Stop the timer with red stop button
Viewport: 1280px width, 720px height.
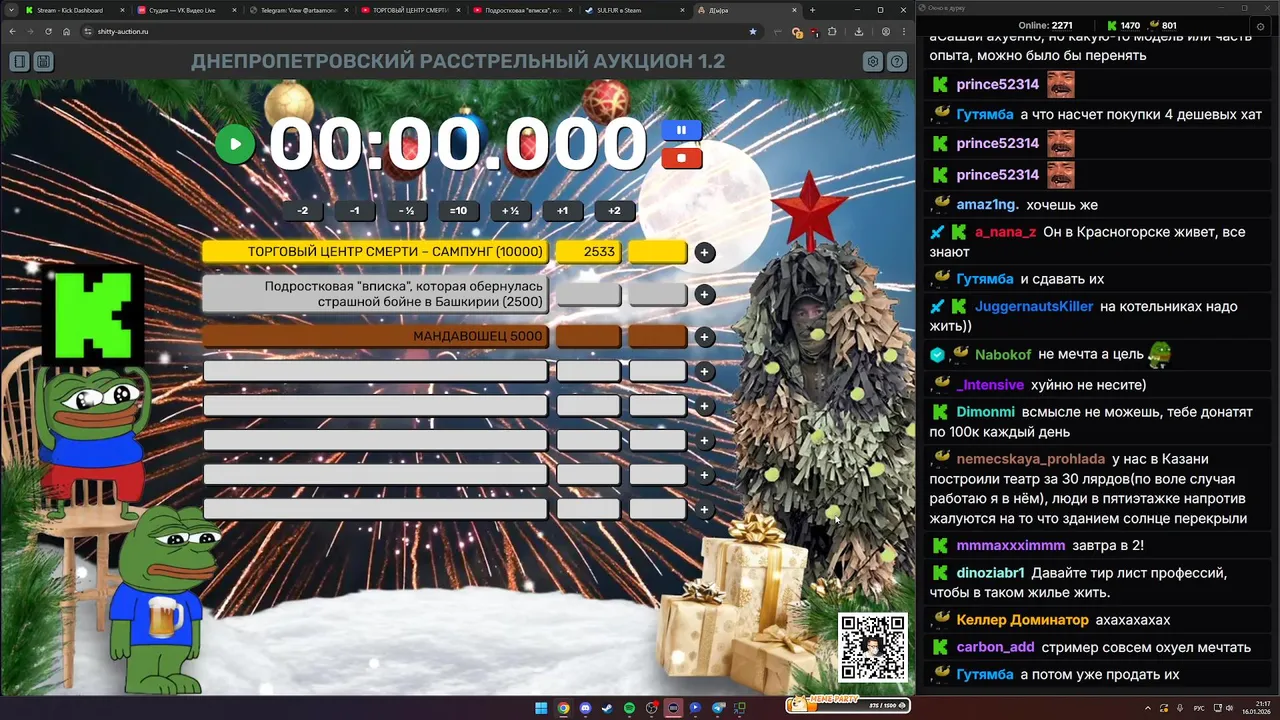pyautogui.click(x=681, y=158)
